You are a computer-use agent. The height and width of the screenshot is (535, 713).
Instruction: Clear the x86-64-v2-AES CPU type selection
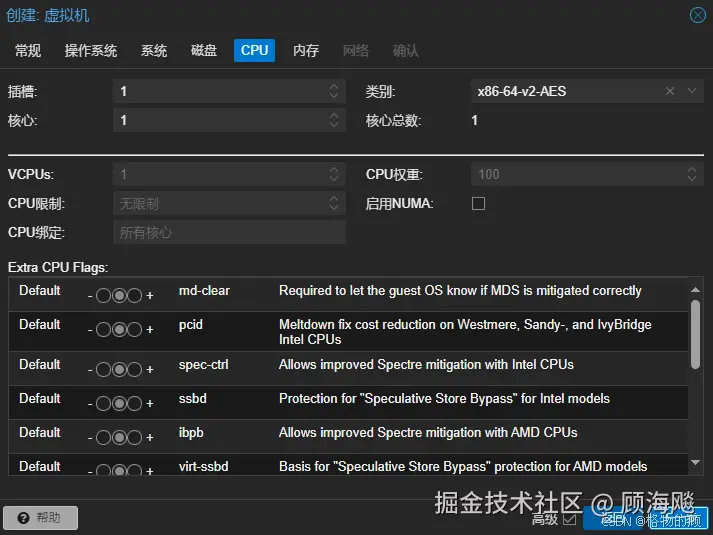[670, 91]
